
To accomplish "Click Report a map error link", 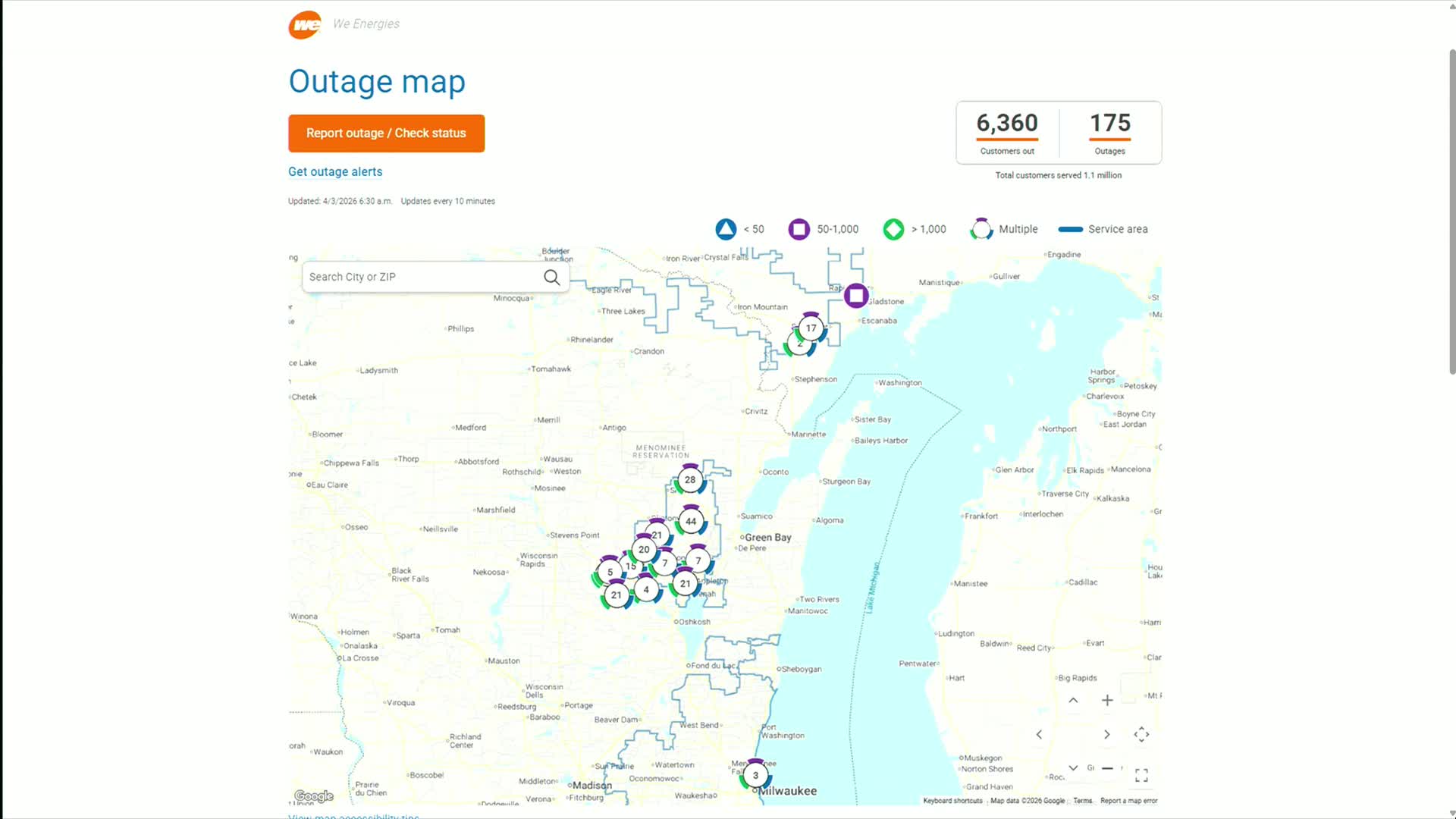I will pos(1129,801).
